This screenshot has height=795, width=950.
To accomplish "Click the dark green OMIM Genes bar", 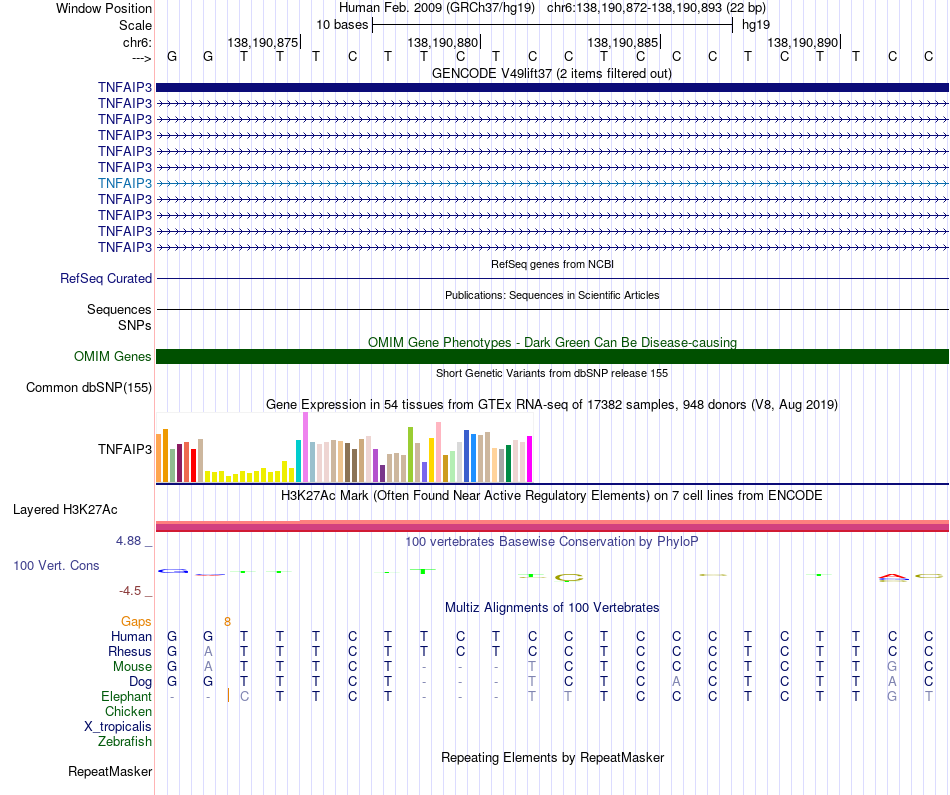I will pos(552,356).
